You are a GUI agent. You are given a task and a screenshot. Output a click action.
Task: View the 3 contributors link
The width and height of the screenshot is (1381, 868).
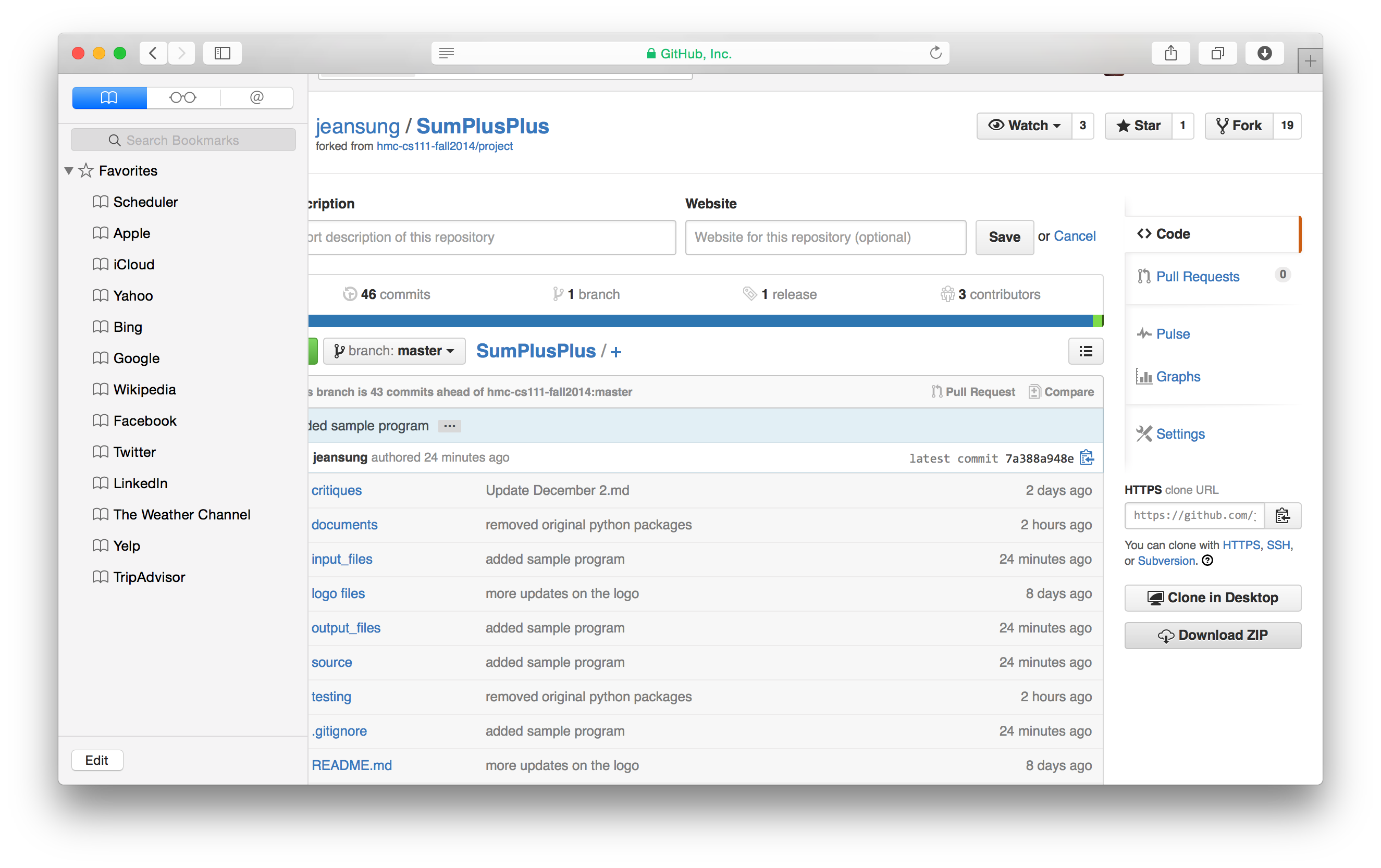click(991, 294)
